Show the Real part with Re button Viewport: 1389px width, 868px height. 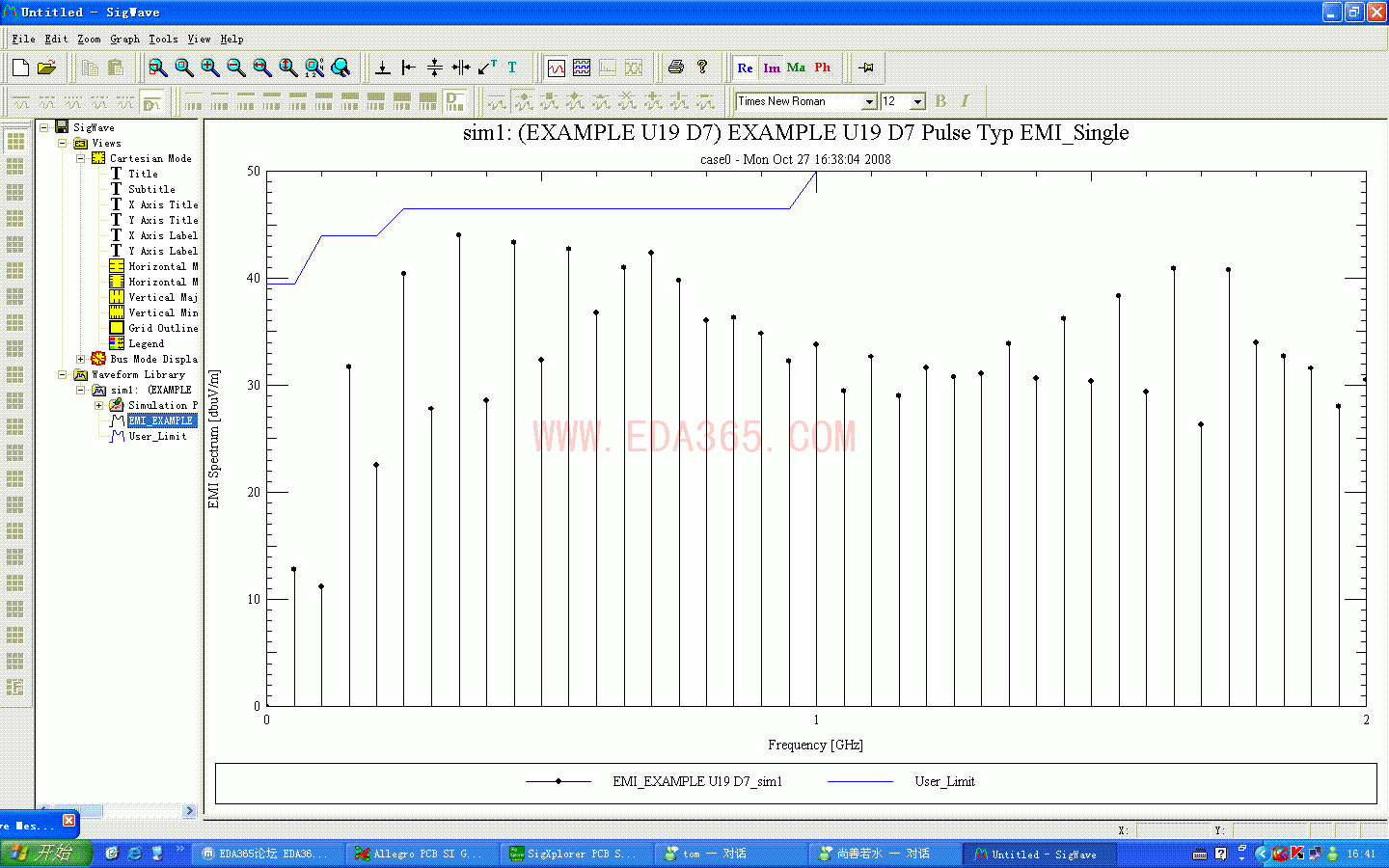point(745,68)
